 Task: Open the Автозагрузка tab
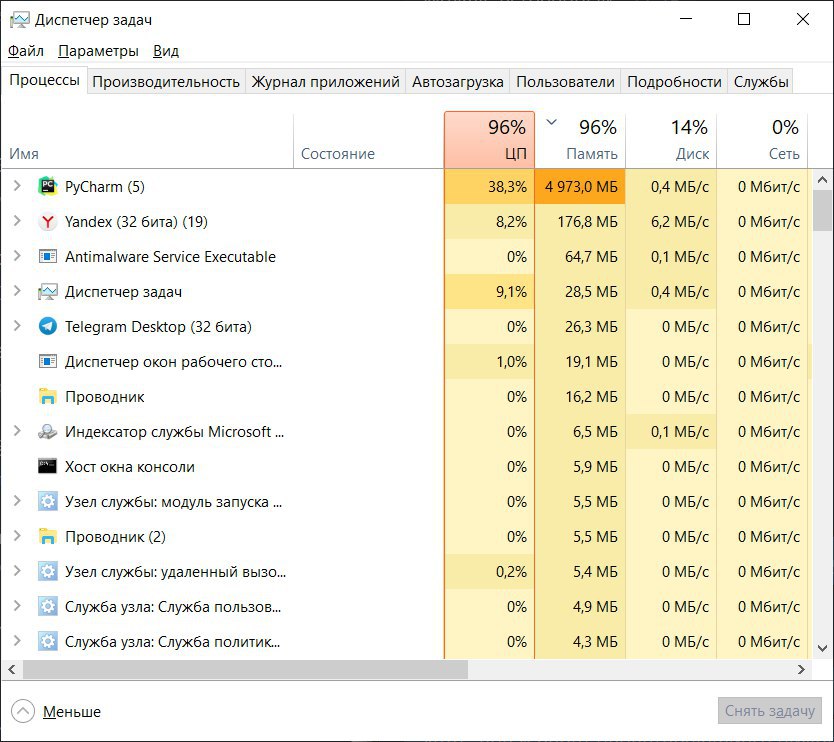tap(458, 82)
